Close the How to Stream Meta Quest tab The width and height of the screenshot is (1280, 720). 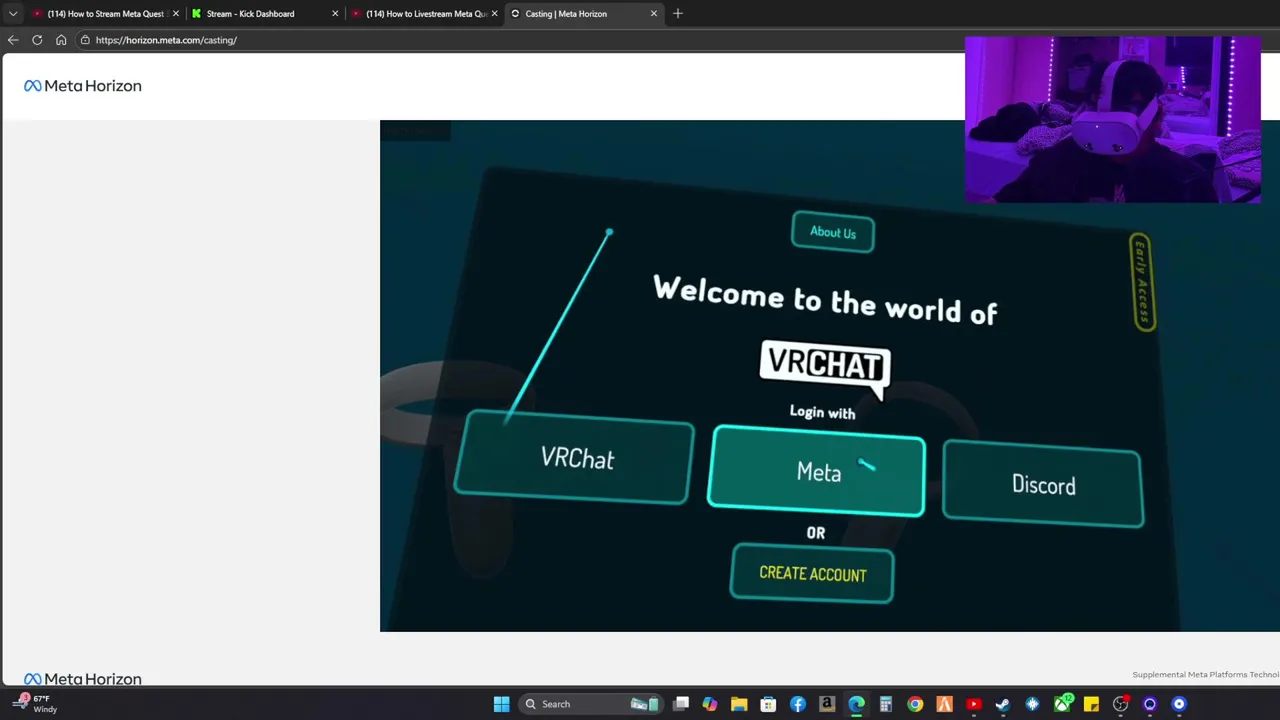pos(176,14)
